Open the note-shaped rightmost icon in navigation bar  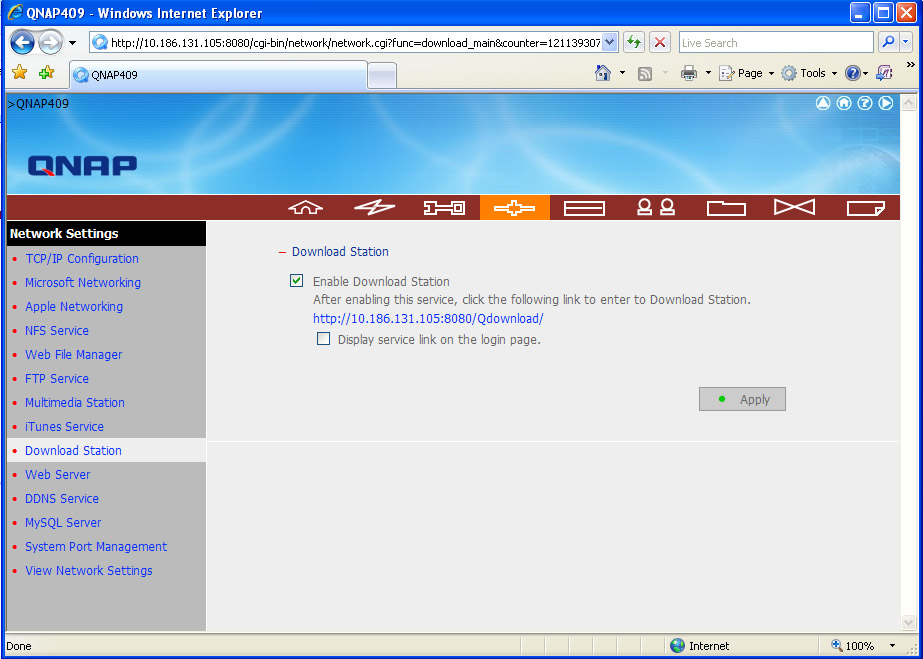tap(866, 208)
